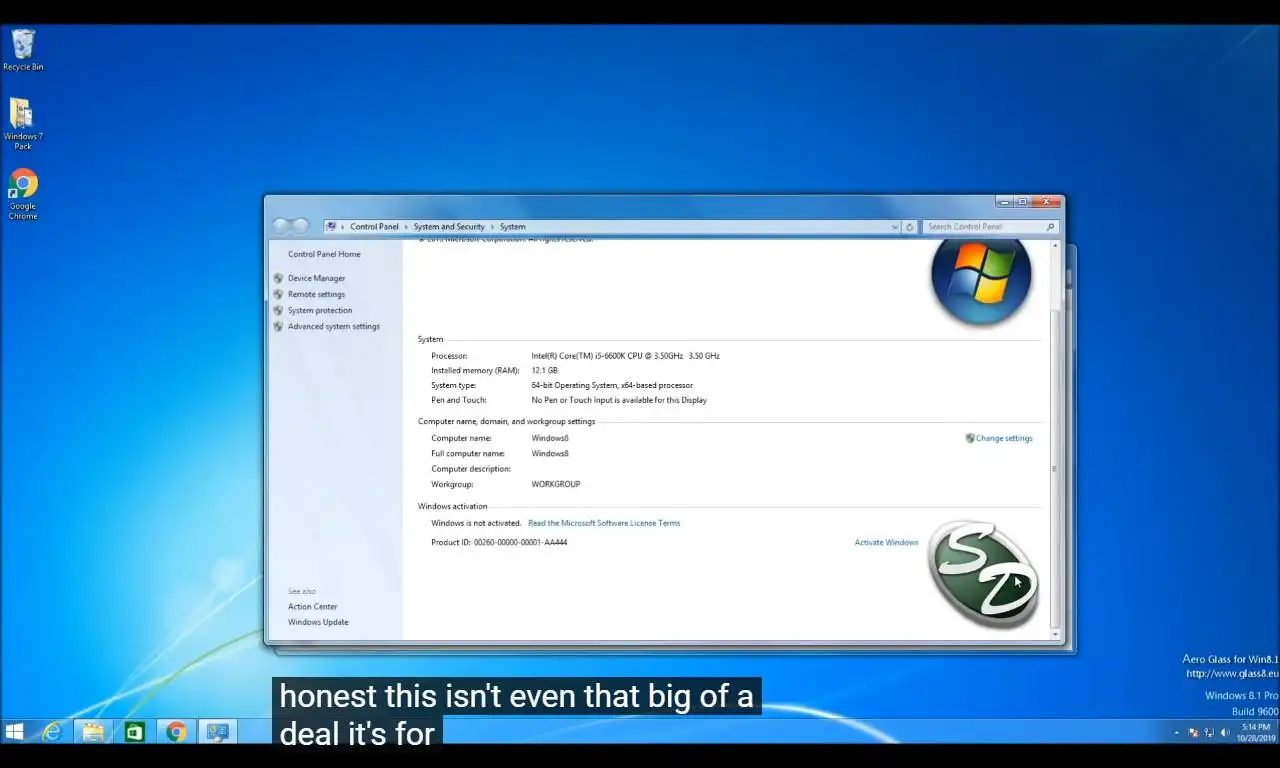Click the back navigation arrow button

(x=281, y=226)
